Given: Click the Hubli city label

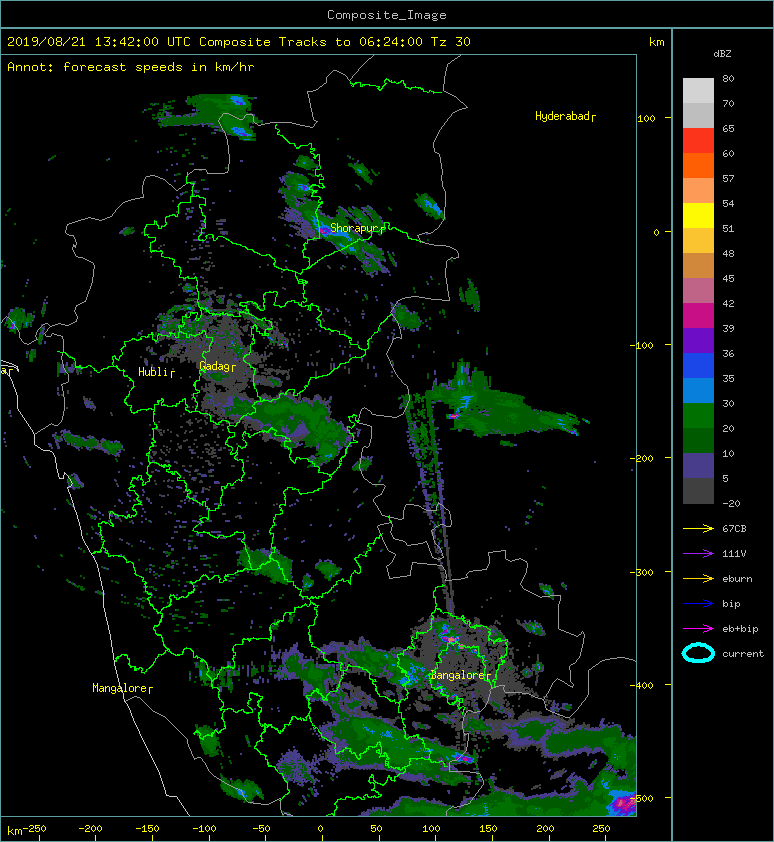Looking at the screenshot, I should [156, 372].
